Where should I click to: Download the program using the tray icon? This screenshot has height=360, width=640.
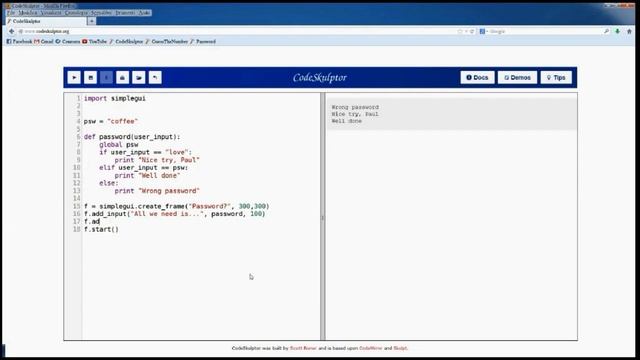coord(122,78)
